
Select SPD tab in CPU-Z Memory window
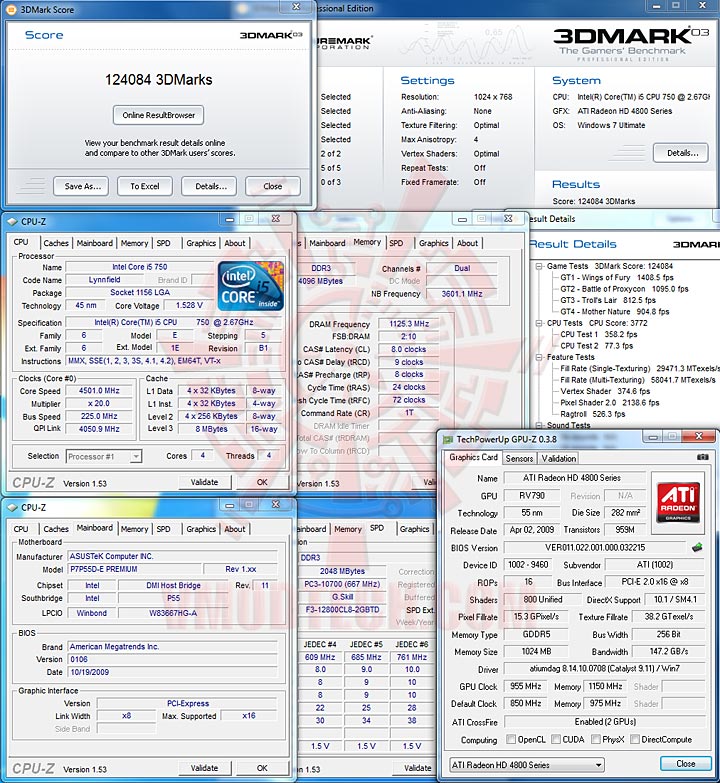click(x=396, y=243)
